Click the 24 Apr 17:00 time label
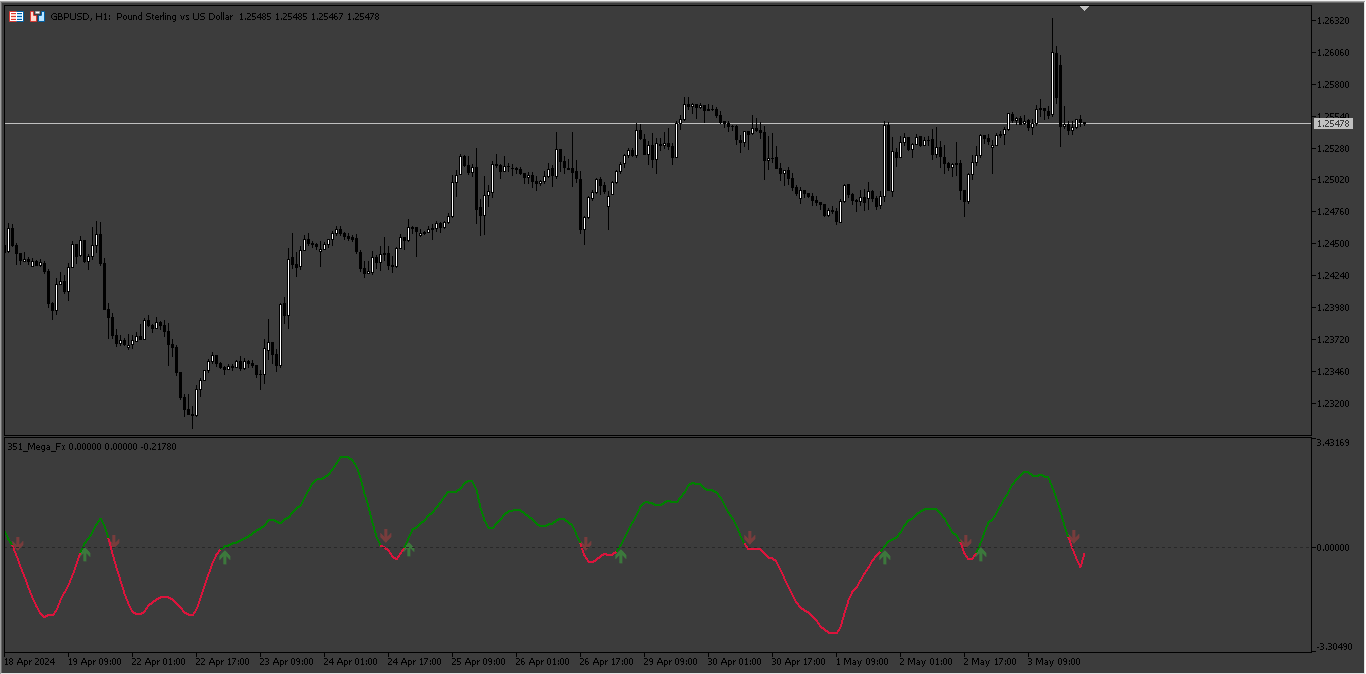Viewport: 1366px width, 674px height. pos(415,662)
